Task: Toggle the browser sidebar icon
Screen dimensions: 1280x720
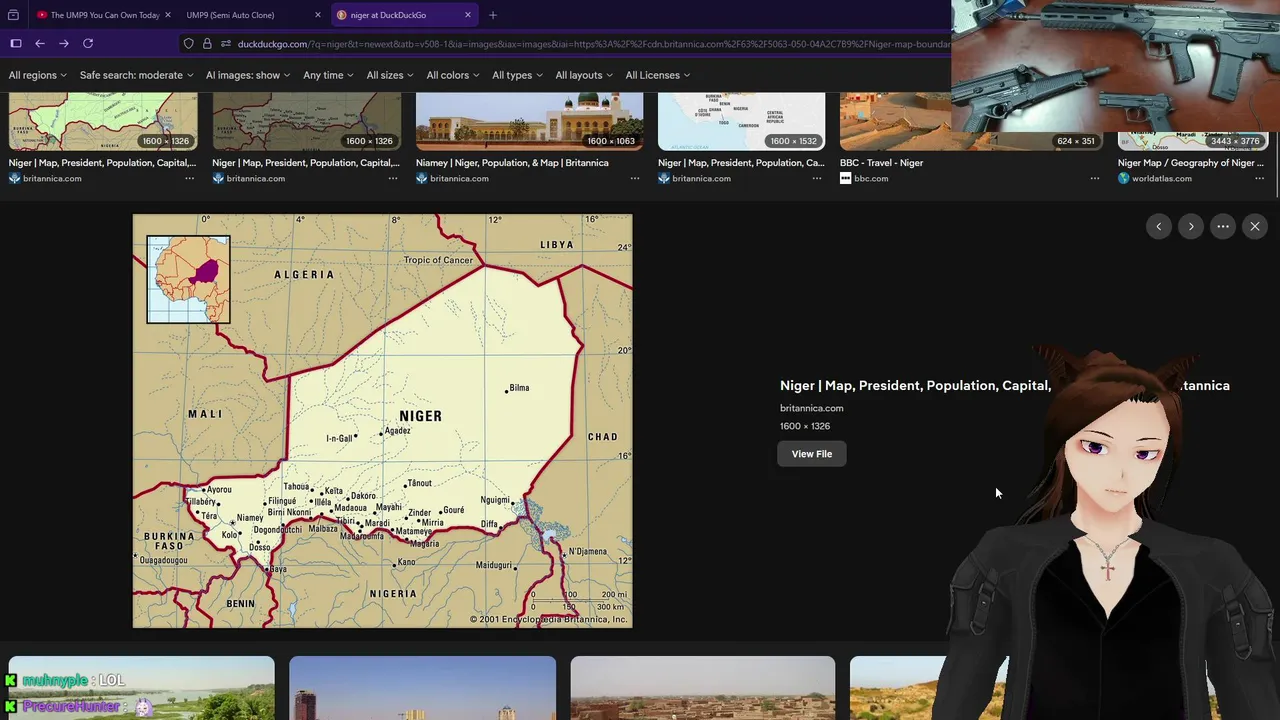Action: (16, 44)
